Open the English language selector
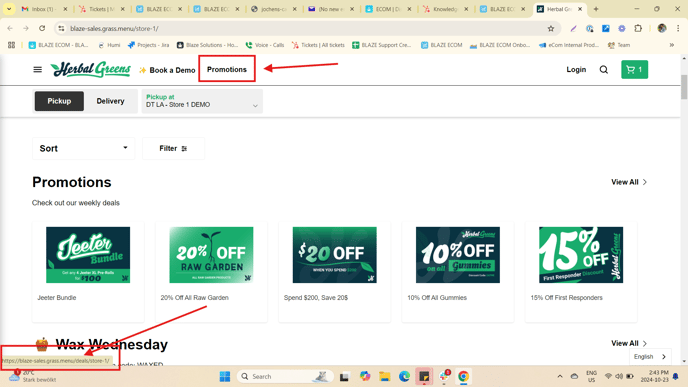Viewport: 688px width, 387px height. (650, 357)
